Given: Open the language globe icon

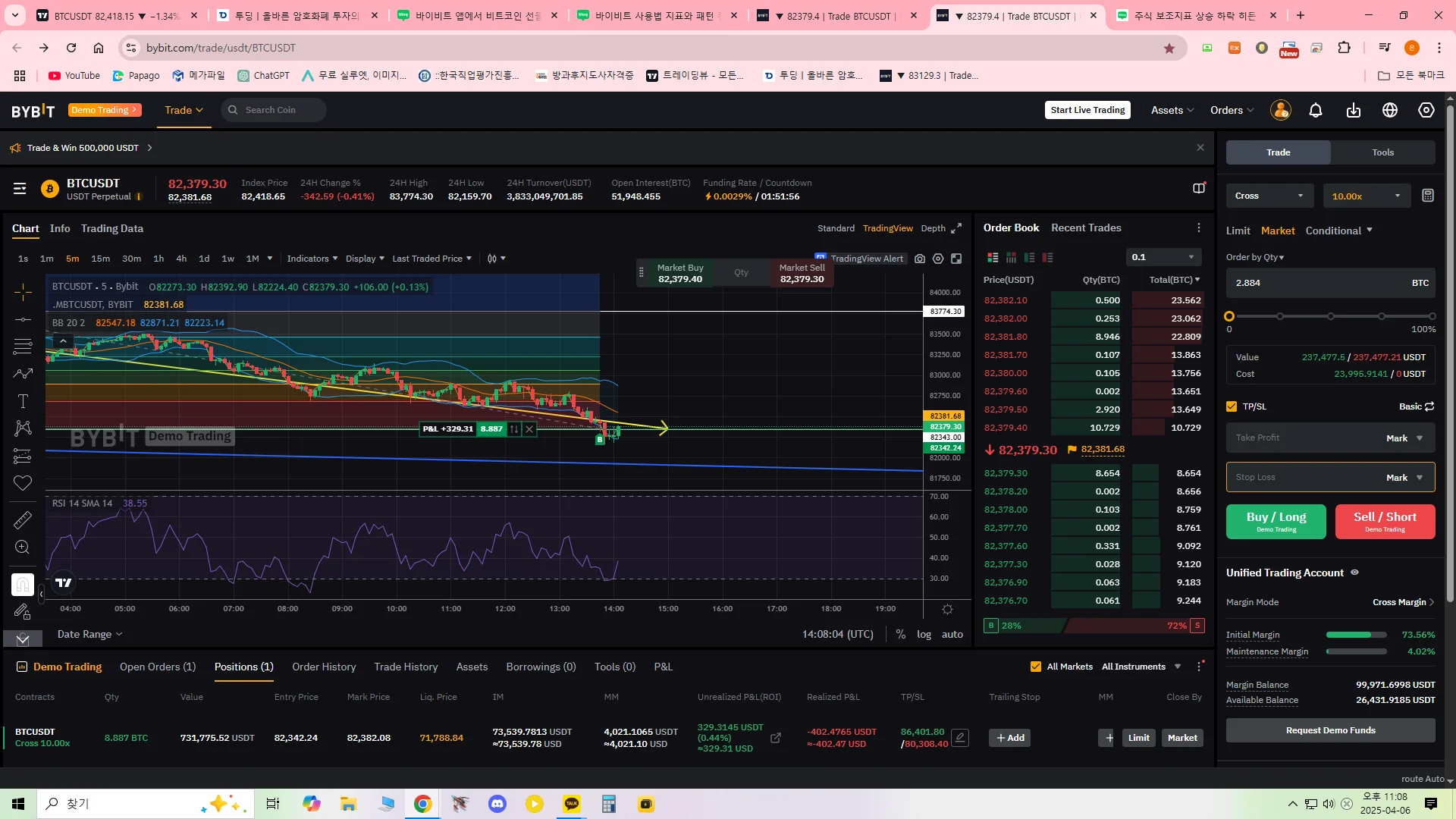Looking at the screenshot, I should point(1390,111).
